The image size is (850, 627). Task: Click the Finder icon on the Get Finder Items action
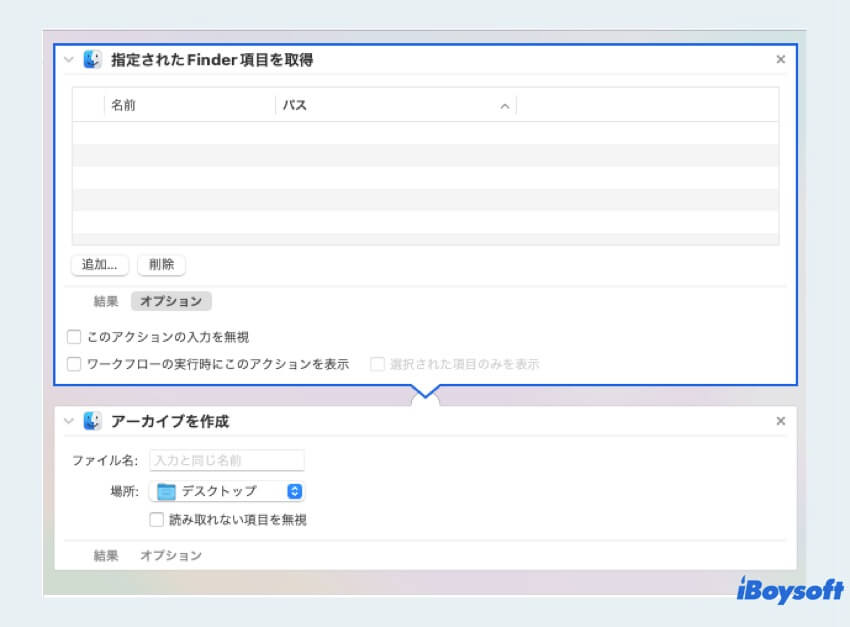91,59
